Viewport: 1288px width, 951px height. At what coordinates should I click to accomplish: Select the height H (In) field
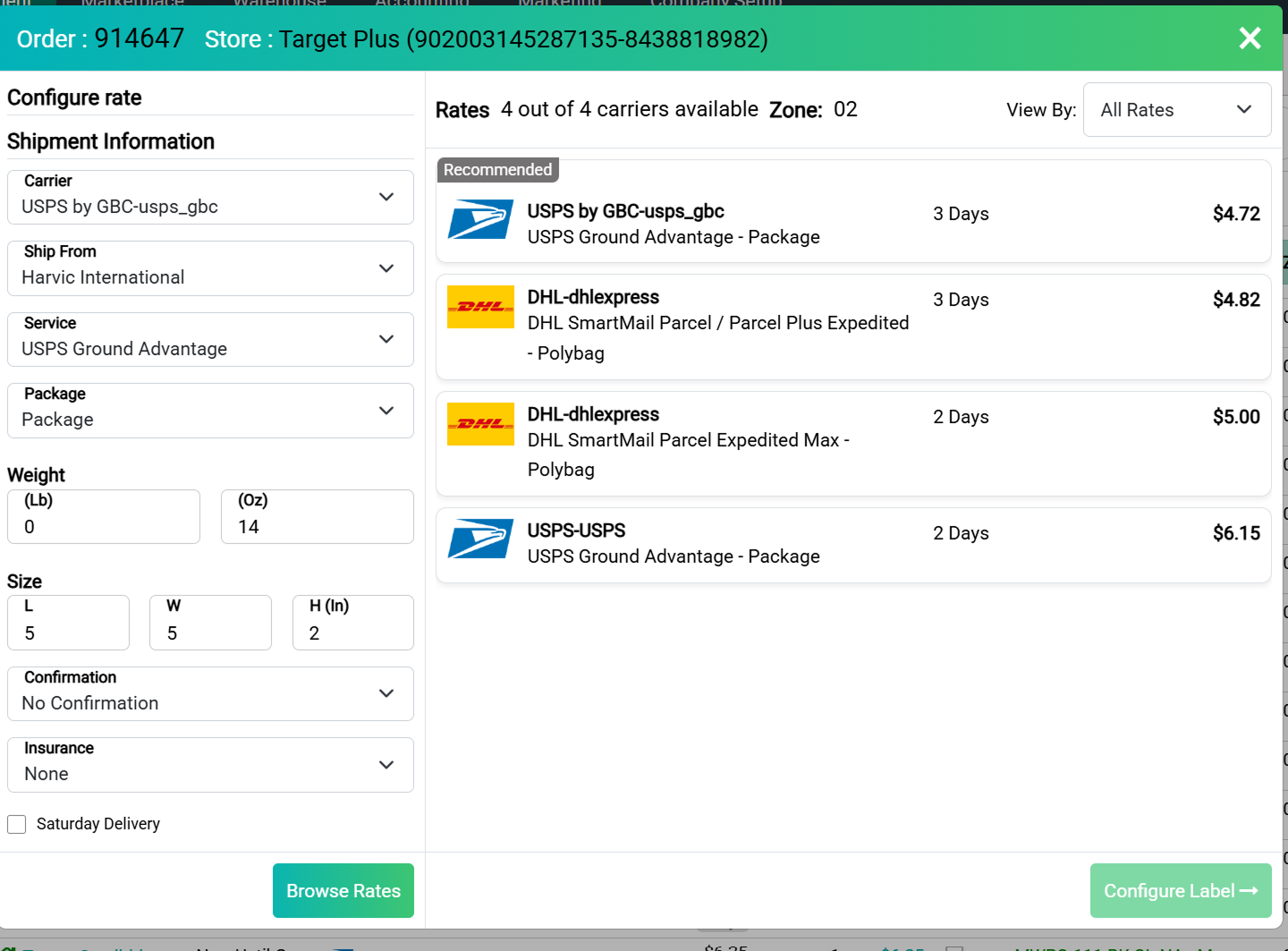pyautogui.click(x=352, y=633)
